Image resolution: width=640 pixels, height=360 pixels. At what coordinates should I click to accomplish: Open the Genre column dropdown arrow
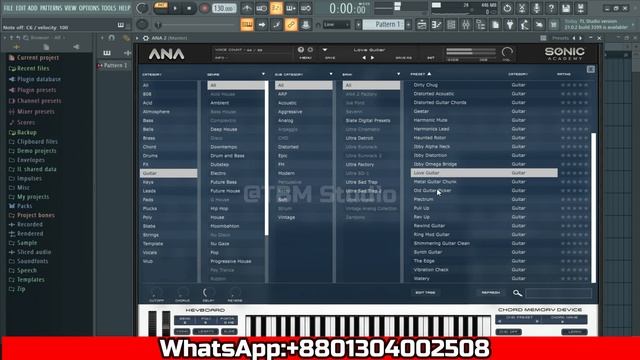pyautogui.click(x=263, y=74)
